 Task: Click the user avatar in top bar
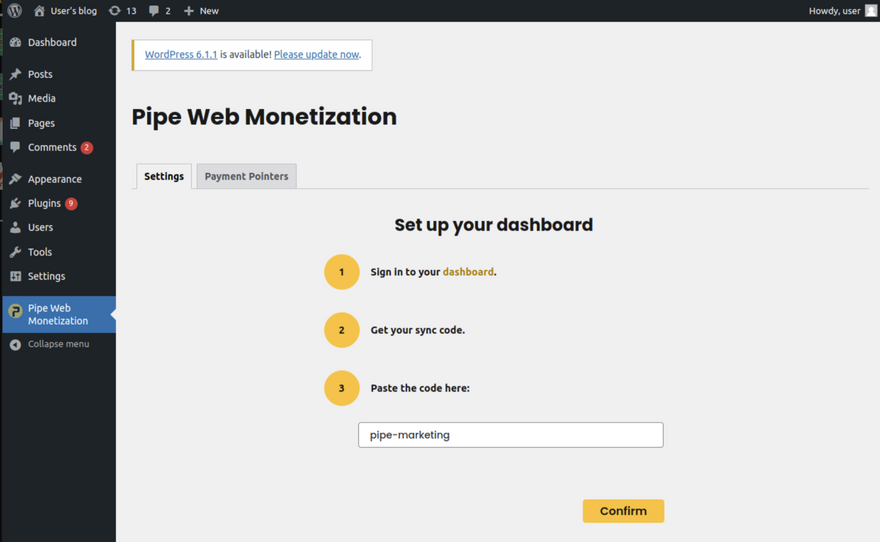[x=870, y=11]
